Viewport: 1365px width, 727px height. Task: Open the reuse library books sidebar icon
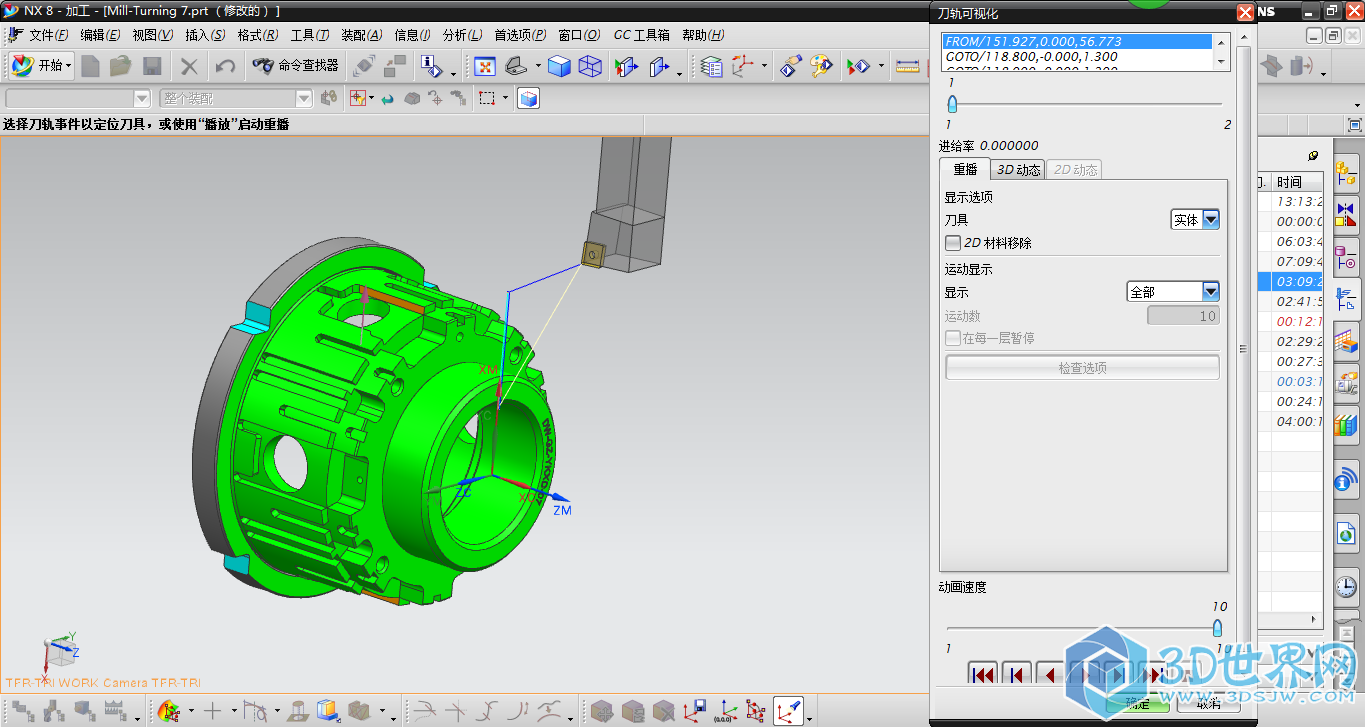pos(1346,427)
